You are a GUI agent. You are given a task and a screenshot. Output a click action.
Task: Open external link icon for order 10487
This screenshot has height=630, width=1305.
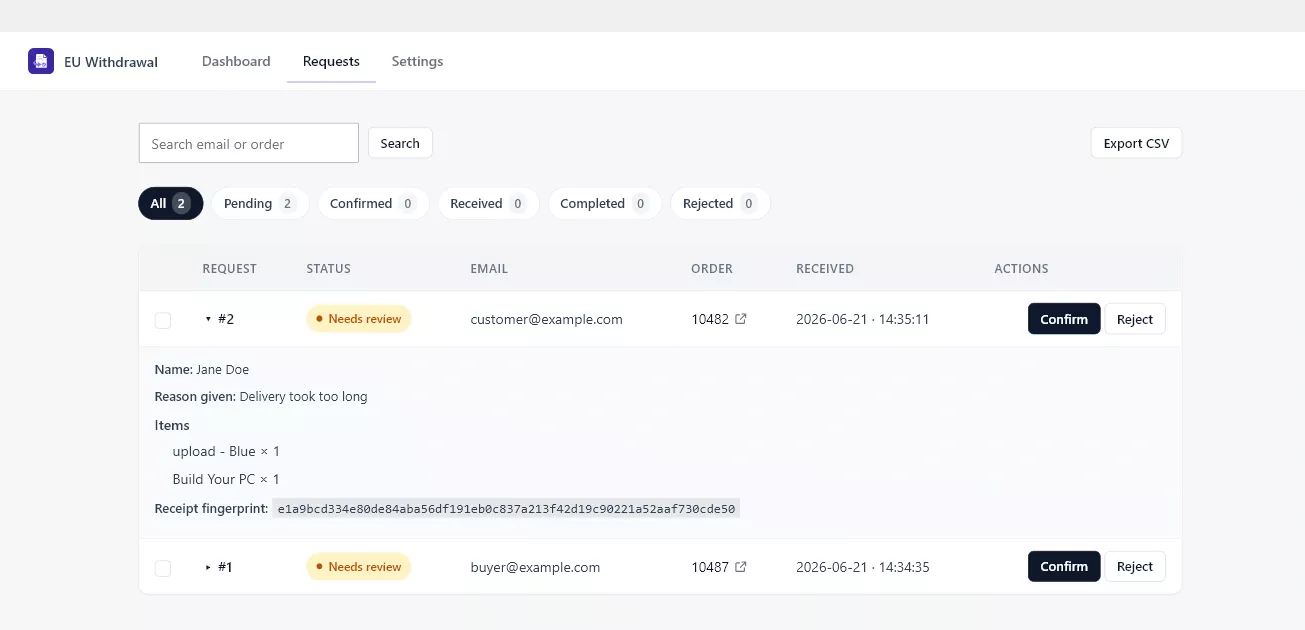[x=741, y=566]
